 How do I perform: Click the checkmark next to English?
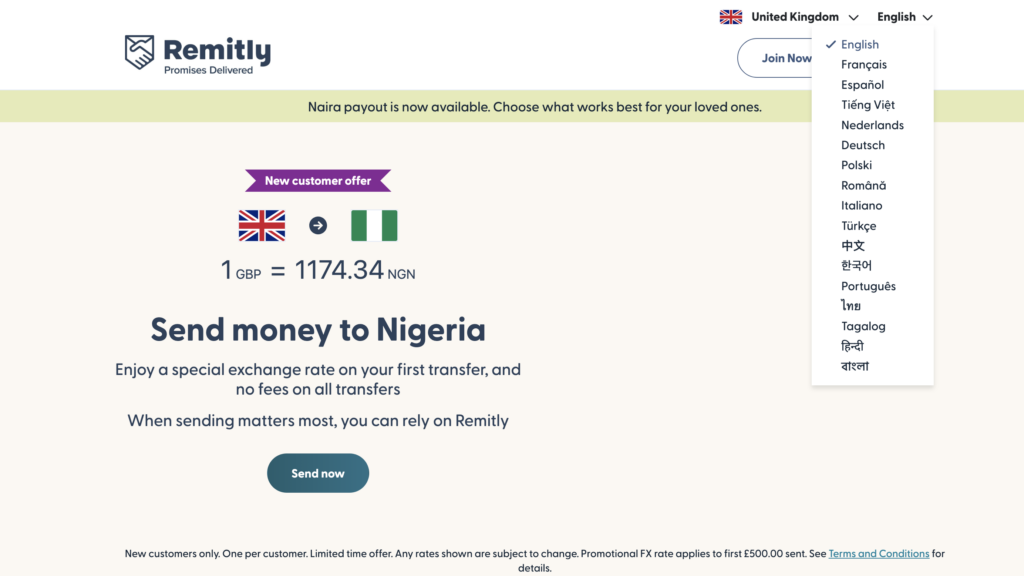pyautogui.click(x=830, y=44)
